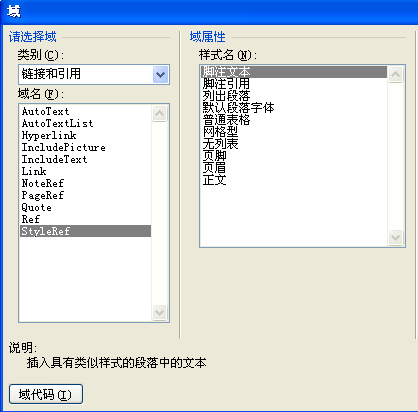Select the StyleRef field entry
The height and width of the screenshot is (412, 418).
tap(85, 231)
